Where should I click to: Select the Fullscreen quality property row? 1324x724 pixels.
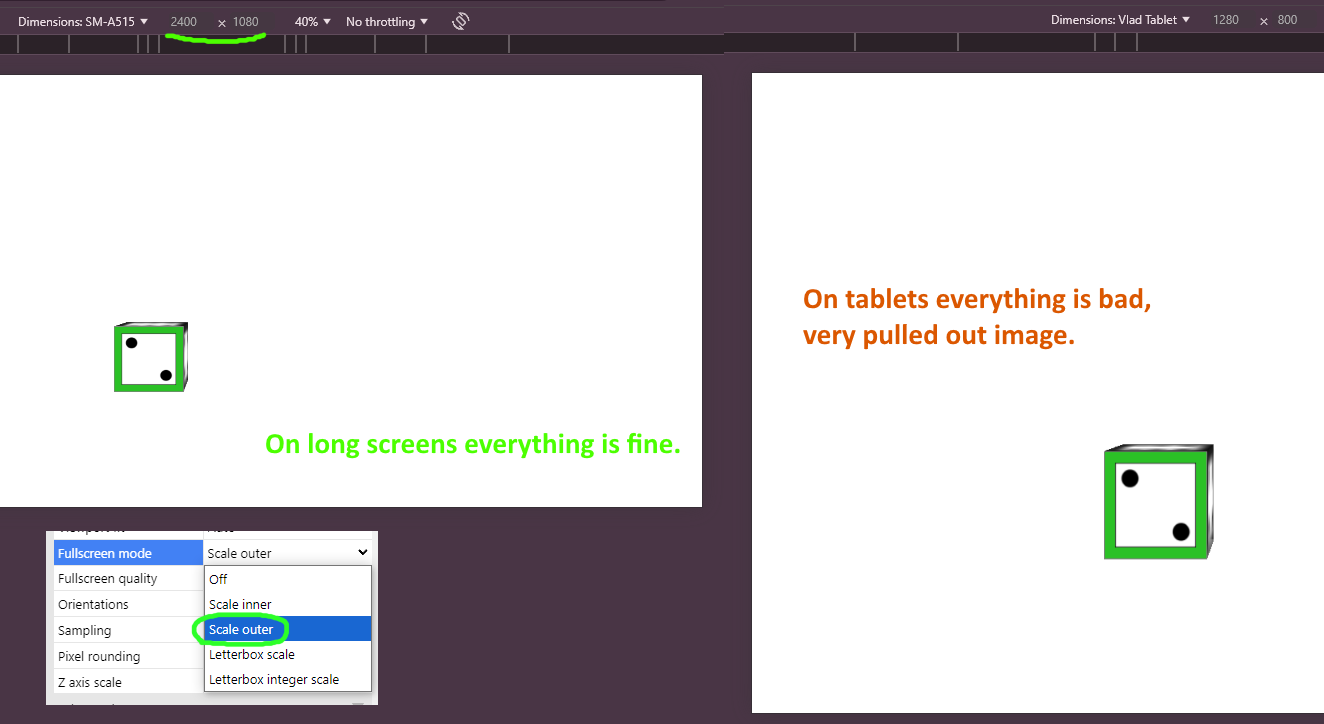107,578
